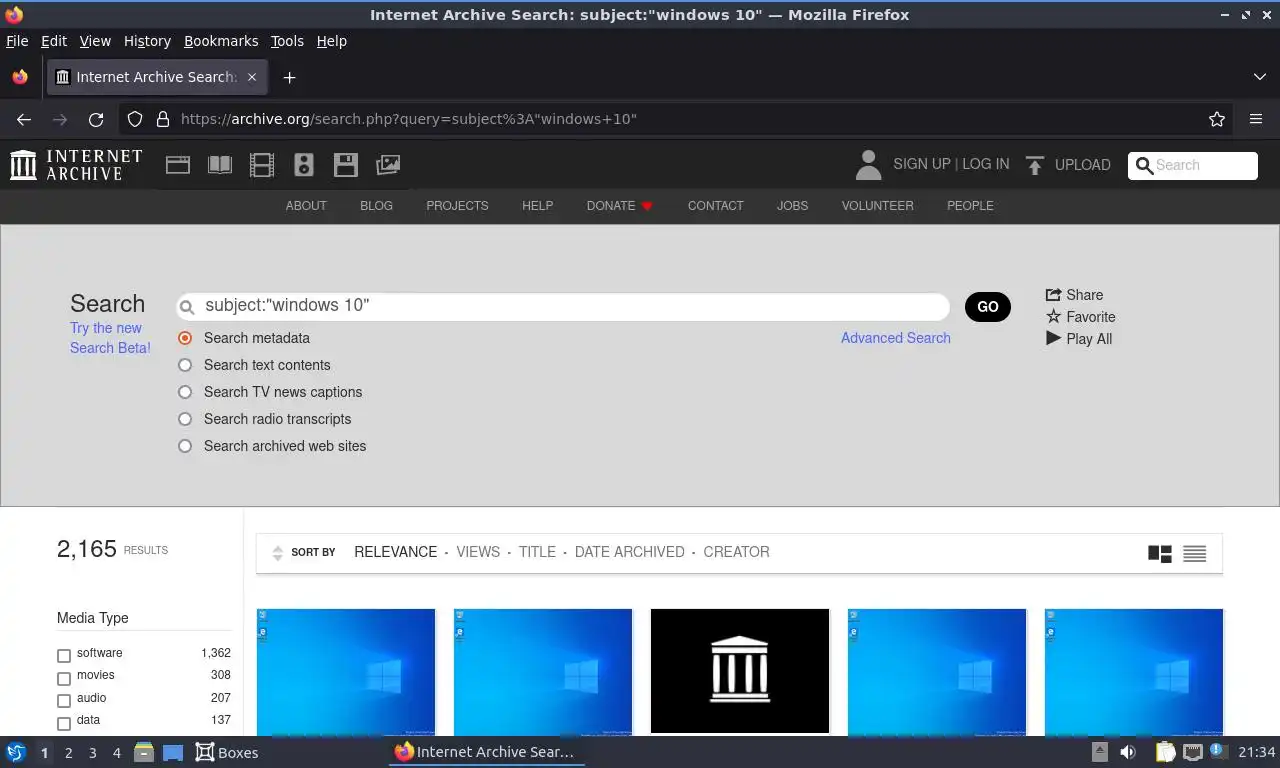Toggle sort direction arrows
Viewport: 1280px width, 768px height.
pos(278,553)
